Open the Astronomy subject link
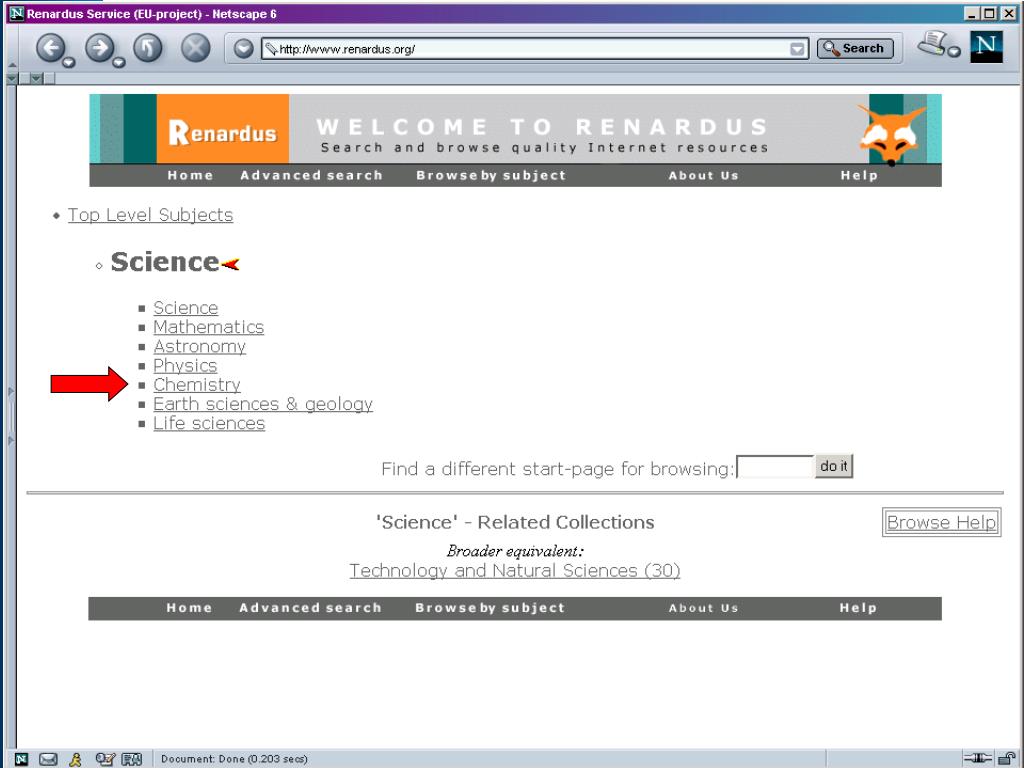Image resolution: width=1024 pixels, height=768 pixels. tap(199, 346)
